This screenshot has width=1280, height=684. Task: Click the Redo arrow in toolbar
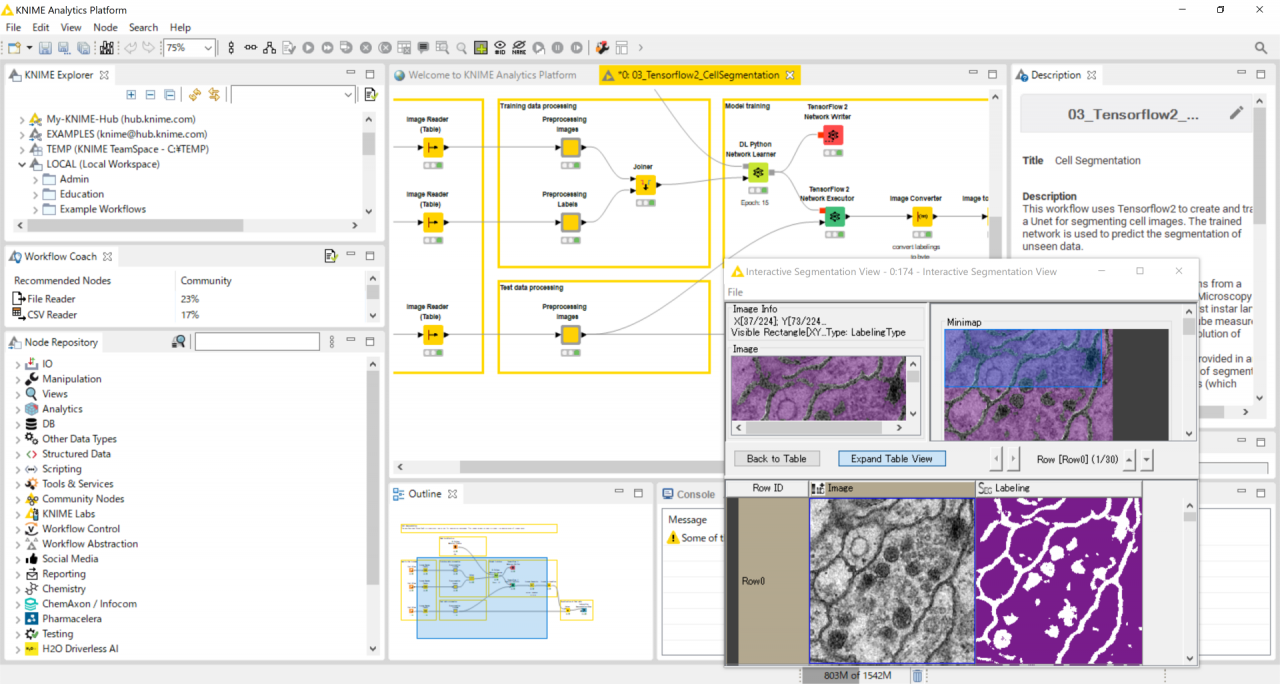pos(148,47)
